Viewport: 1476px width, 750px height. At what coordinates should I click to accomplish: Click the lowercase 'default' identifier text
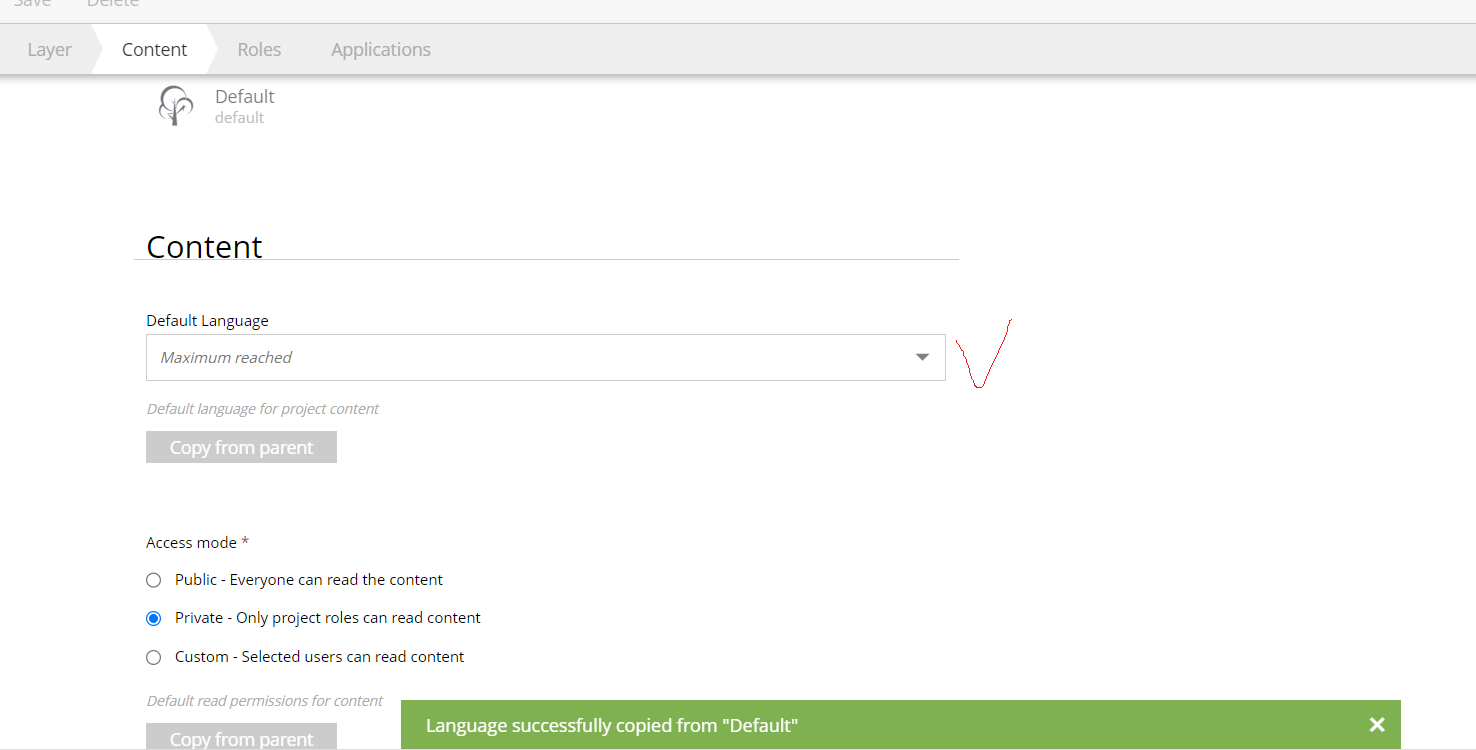[x=239, y=118]
